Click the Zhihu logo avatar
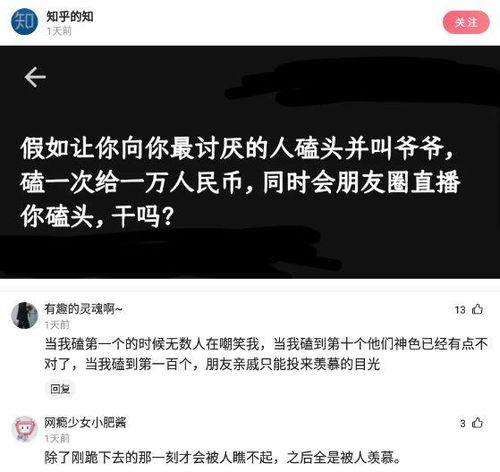500x472 pixels. [24, 22]
